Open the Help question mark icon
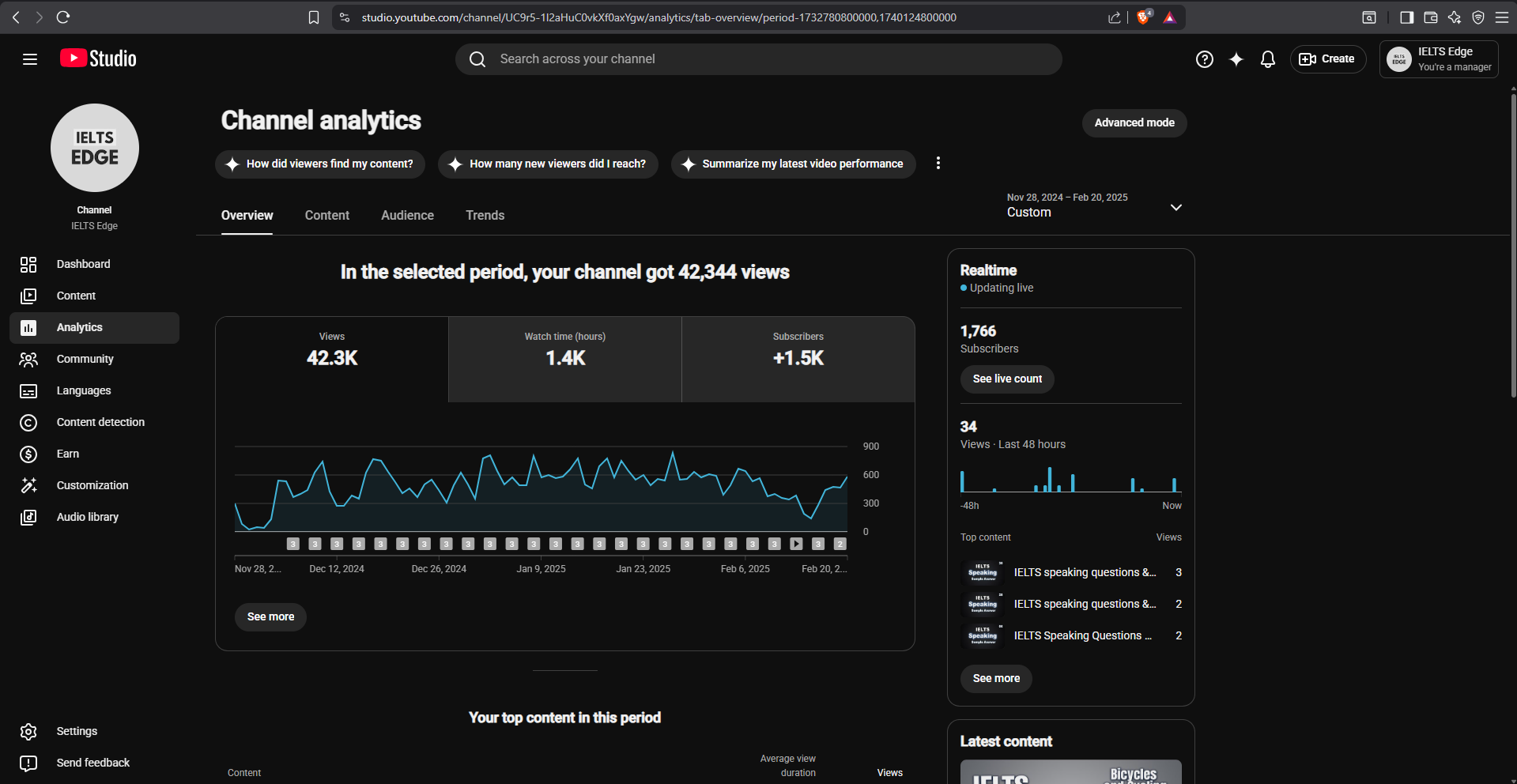Image resolution: width=1517 pixels, height=784 pixels. click(x=1204, y=59)
